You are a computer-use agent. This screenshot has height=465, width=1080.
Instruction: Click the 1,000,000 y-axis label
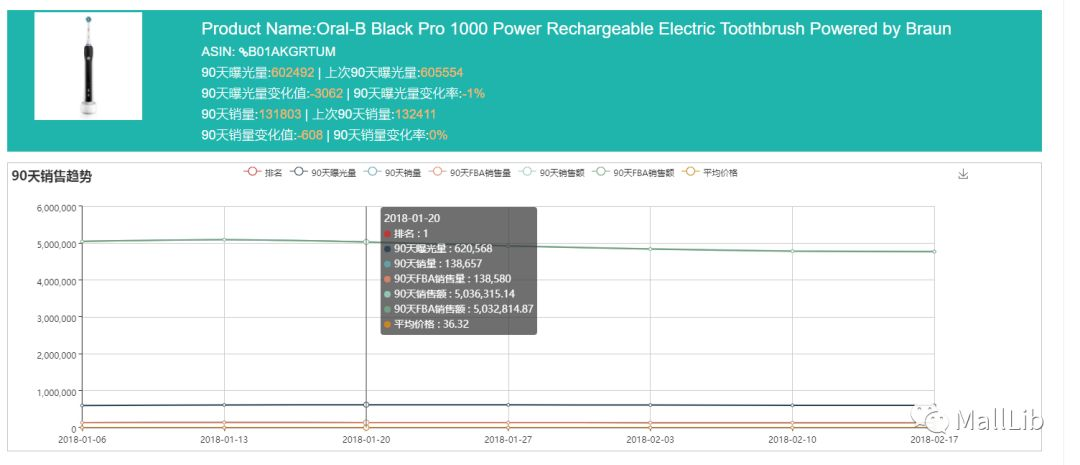click(x=58, y=393)
